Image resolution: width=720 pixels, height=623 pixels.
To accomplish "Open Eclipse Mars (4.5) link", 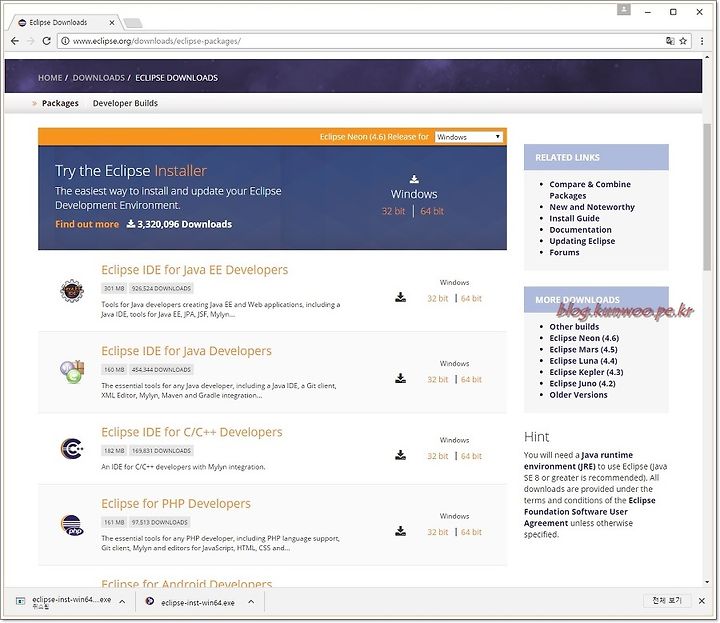I will point(583,350).
